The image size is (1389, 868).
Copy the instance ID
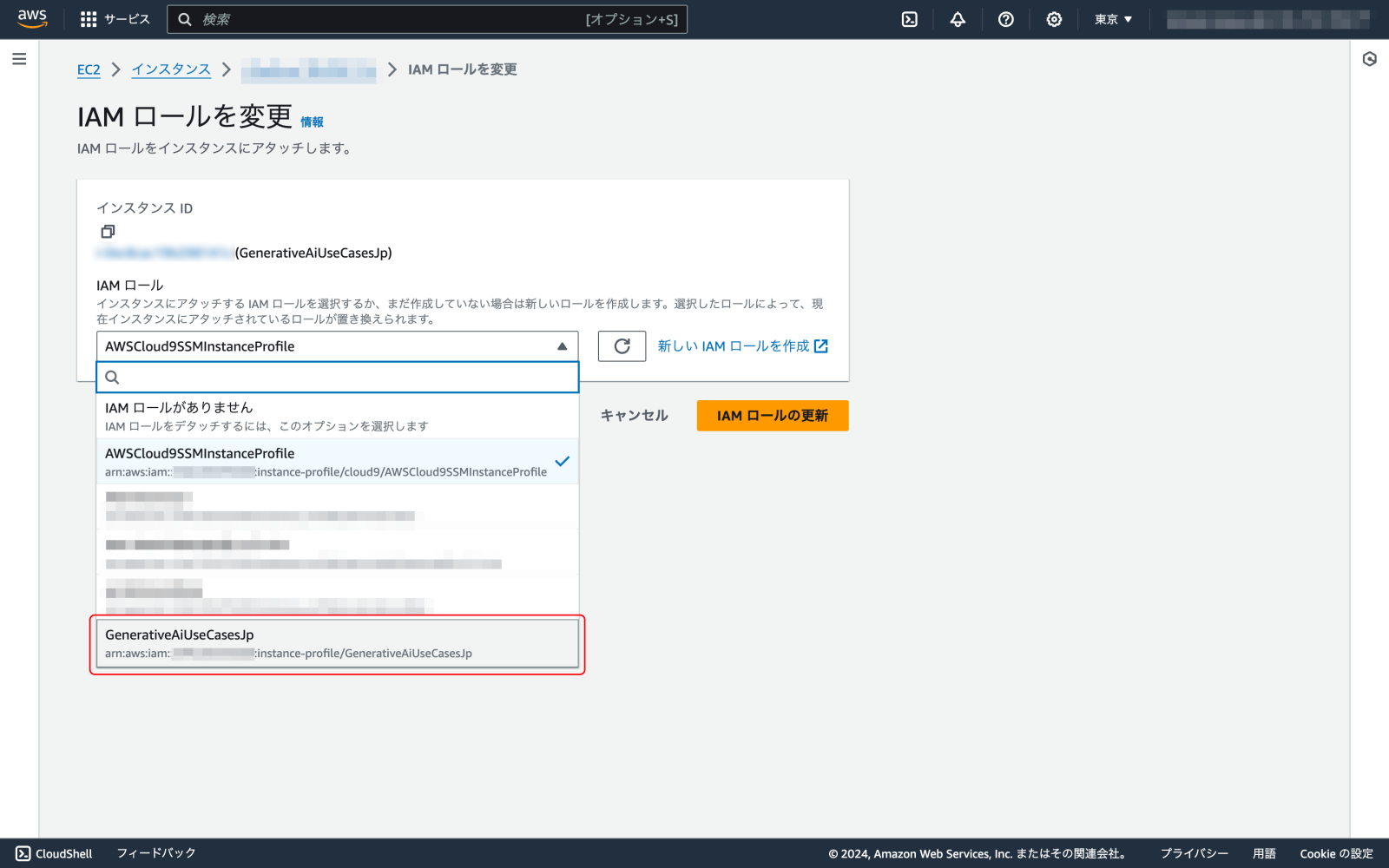coord(108,232)
